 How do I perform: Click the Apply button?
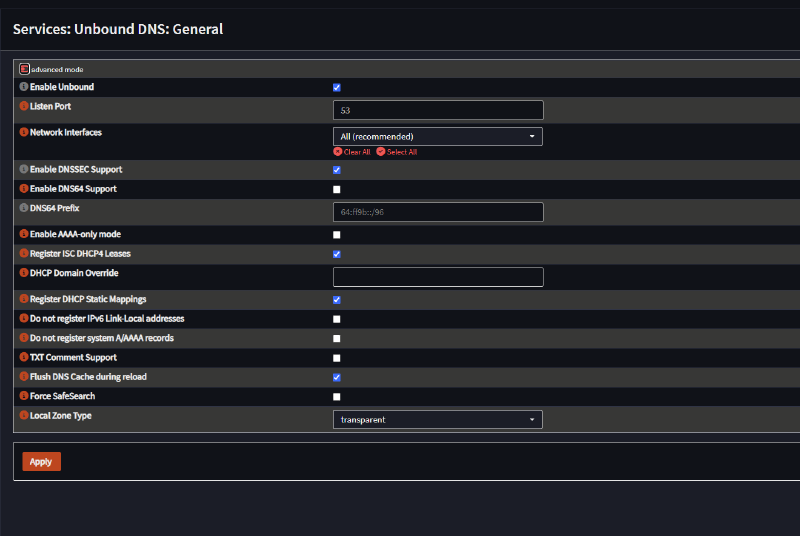(41, 462)
